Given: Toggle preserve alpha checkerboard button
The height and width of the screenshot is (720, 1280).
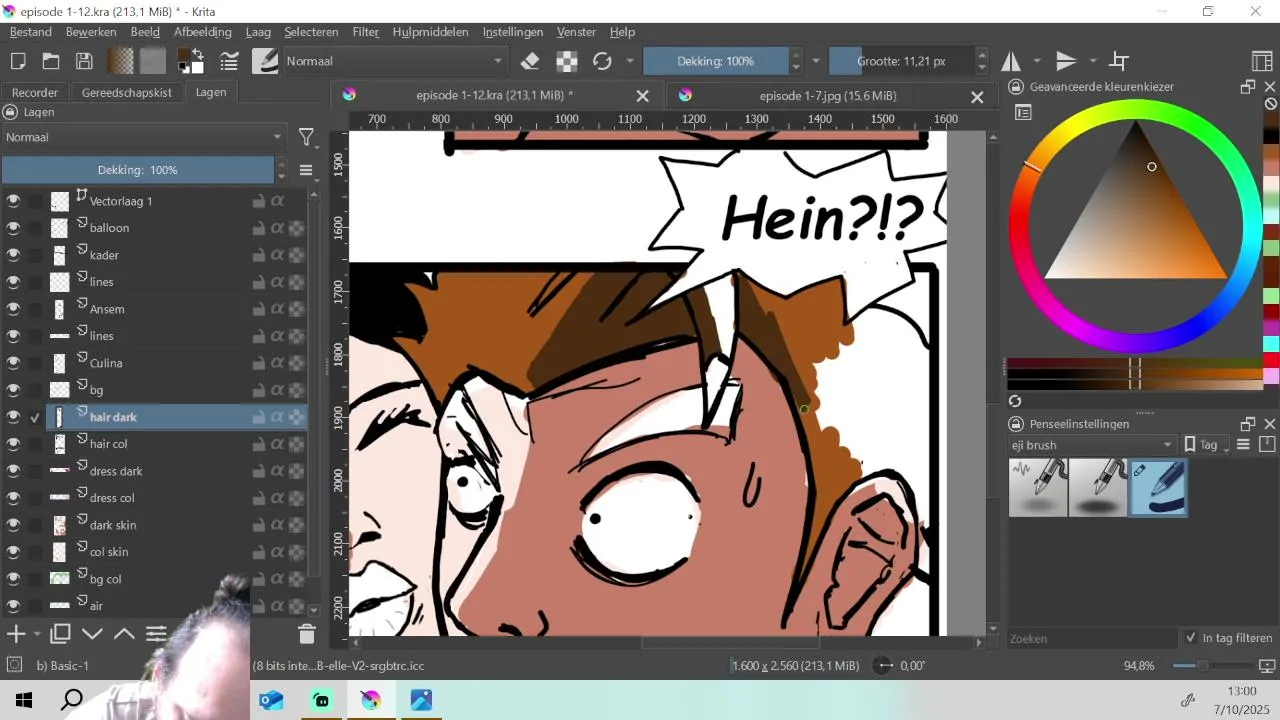Looking at the screenshot, I should (x=567, y=61).
